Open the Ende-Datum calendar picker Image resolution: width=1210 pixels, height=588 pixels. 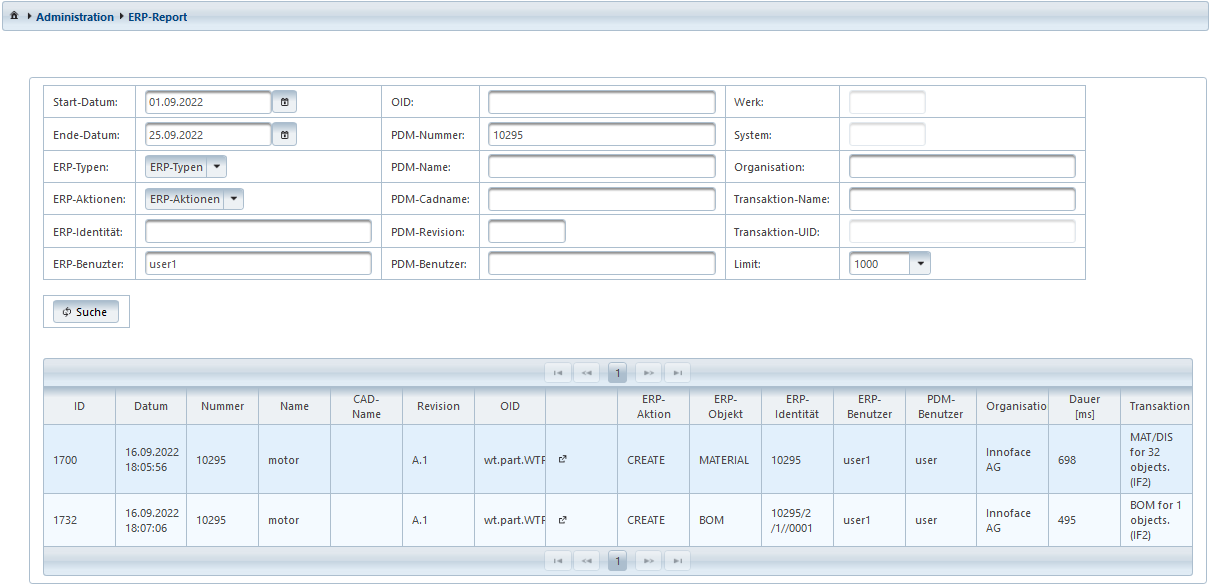tap(284, 134)
